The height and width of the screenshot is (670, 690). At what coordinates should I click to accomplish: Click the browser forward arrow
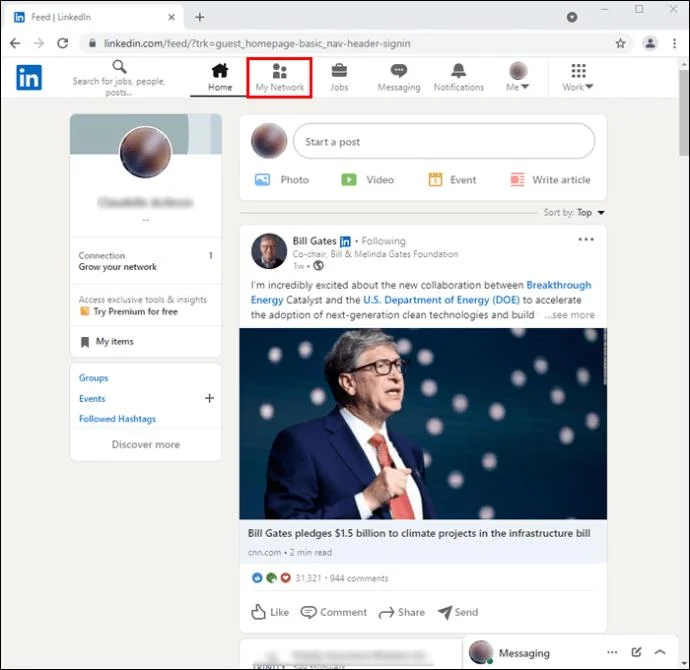coord(39,43)
